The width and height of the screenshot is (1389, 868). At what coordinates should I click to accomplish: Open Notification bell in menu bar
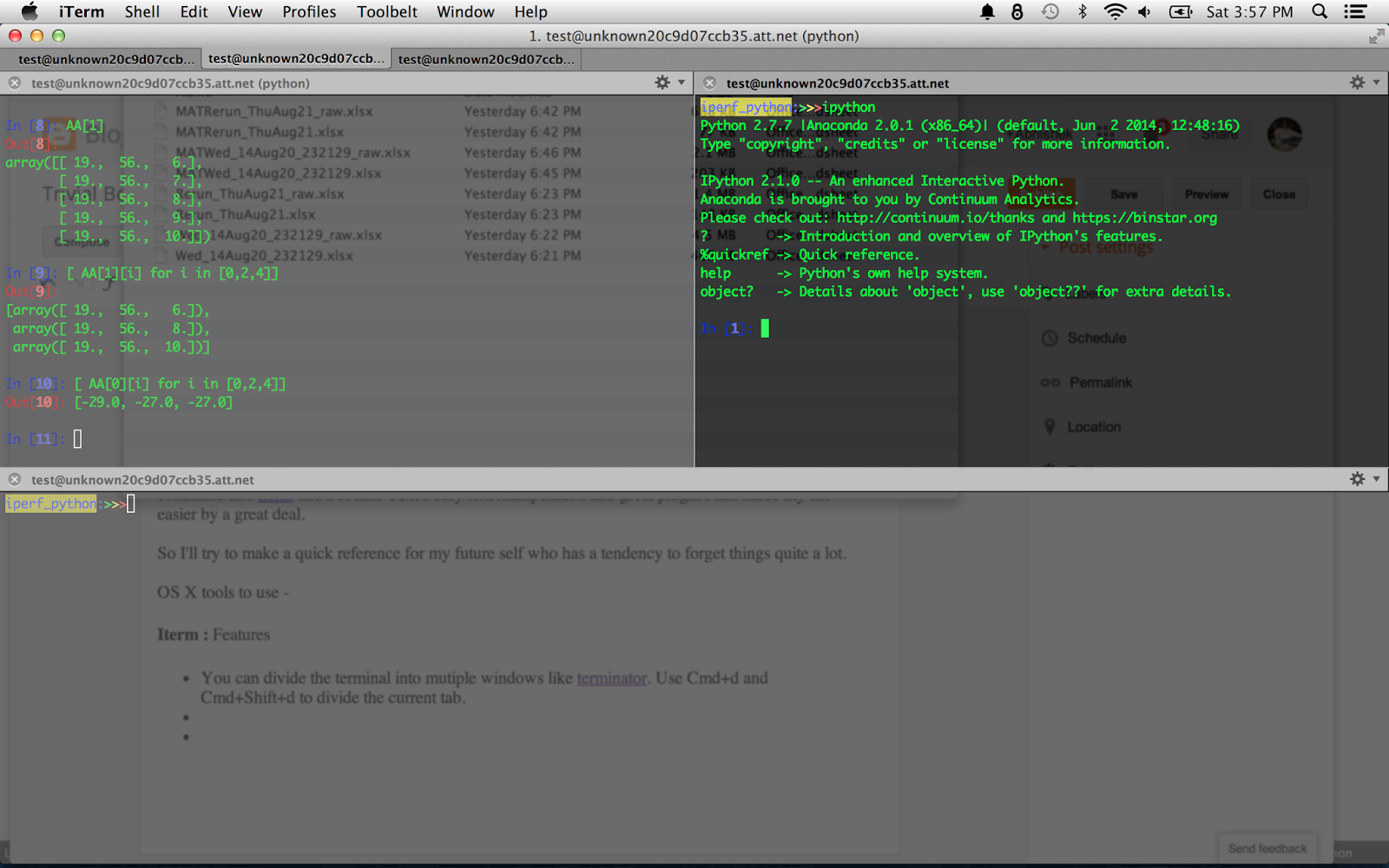(987, 11)
